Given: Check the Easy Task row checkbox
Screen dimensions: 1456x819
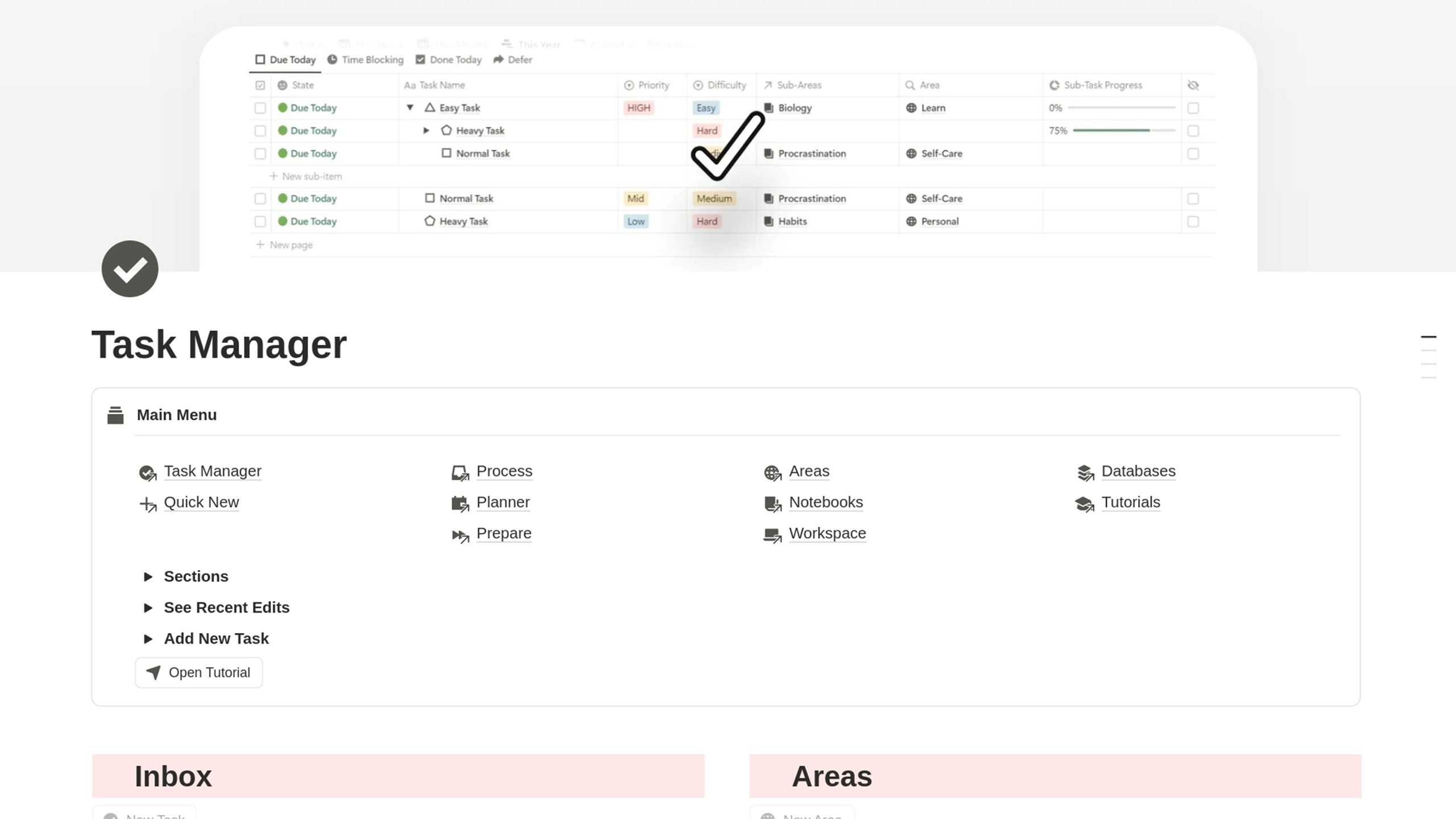Looking at the screenshot, I should (260, 108).
